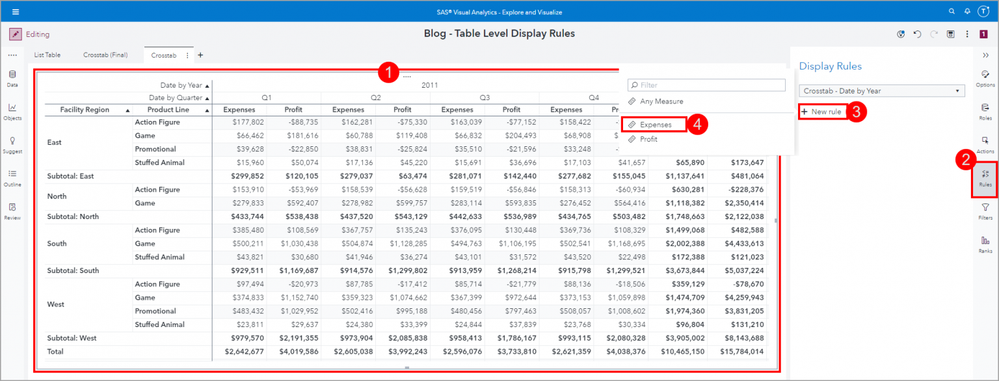Screen dimensions: 999x381
Task: Open the Options pane
Action: (x=985, y=78)
